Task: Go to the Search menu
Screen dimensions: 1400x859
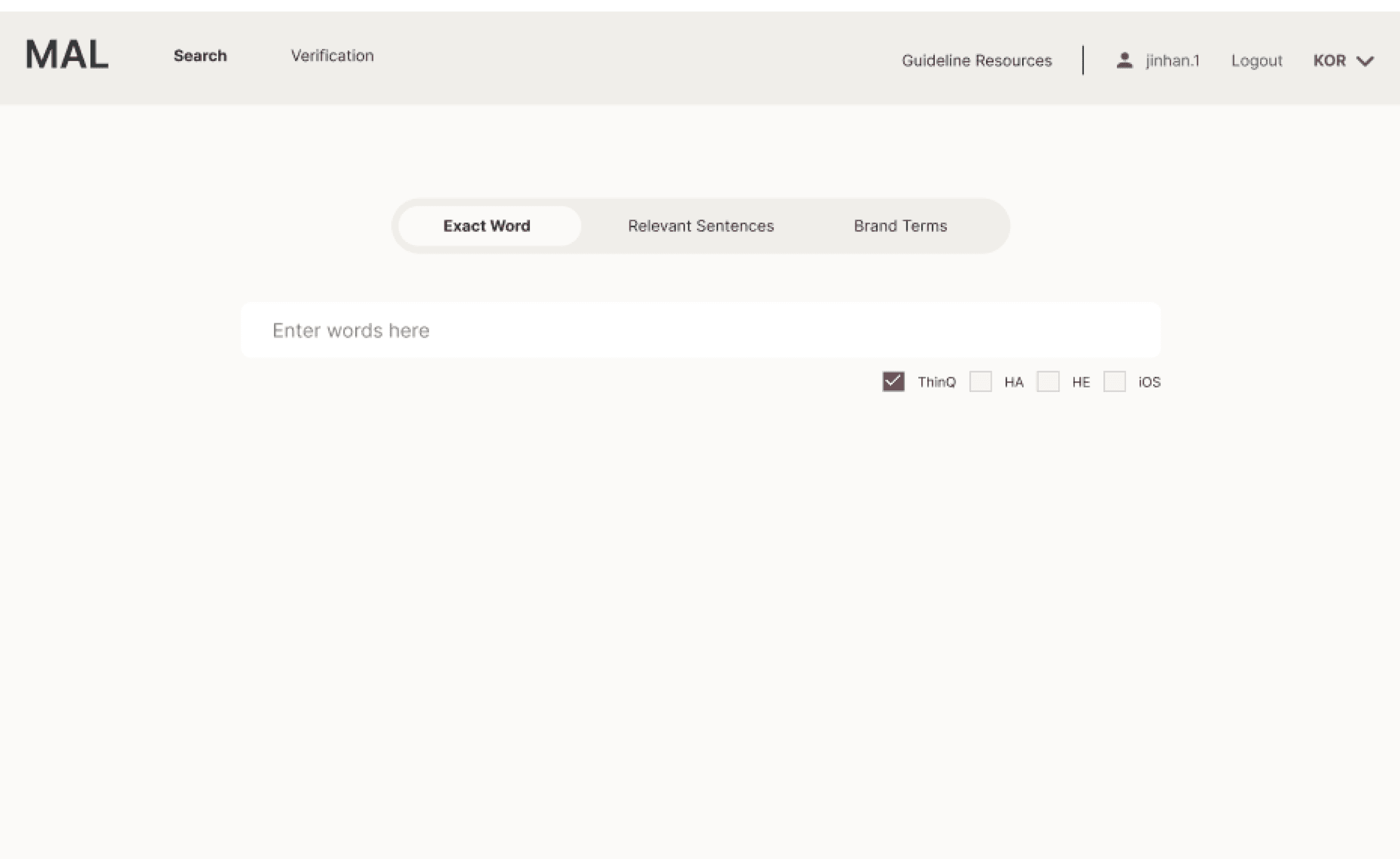Action: [200, 56]
